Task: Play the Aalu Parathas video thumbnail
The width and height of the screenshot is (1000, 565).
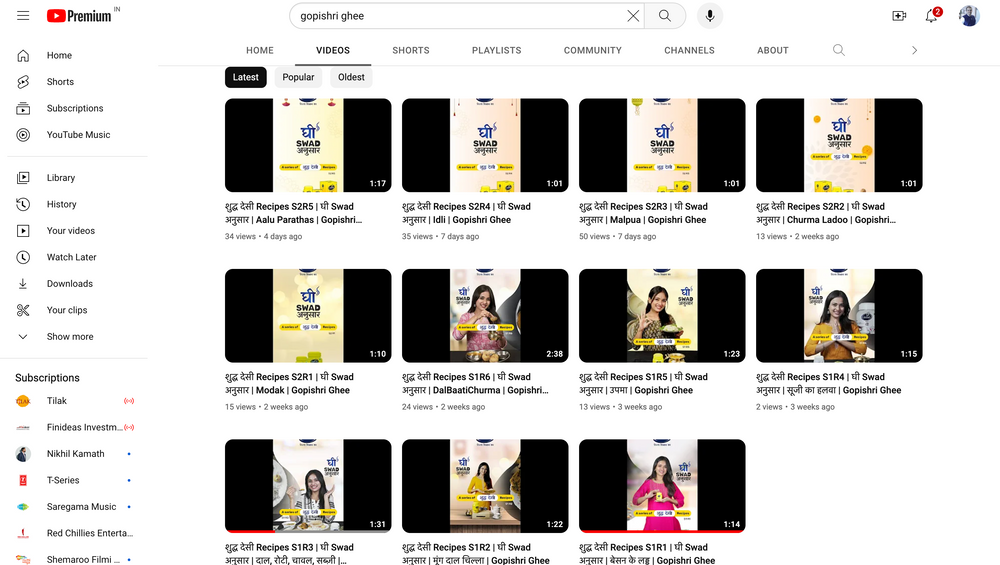Action: (x=308, y=145)
